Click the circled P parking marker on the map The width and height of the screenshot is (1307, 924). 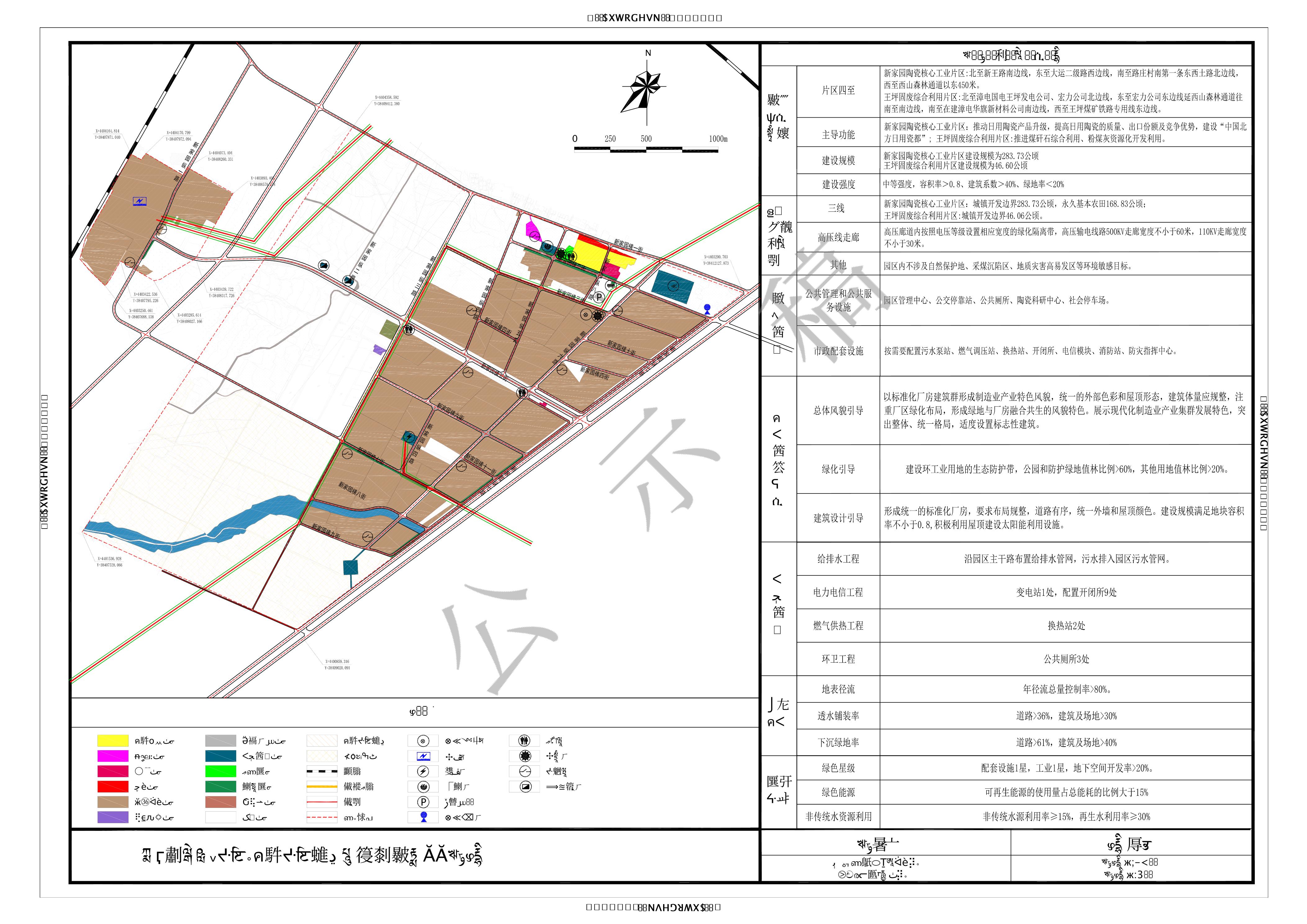point(599,296)
